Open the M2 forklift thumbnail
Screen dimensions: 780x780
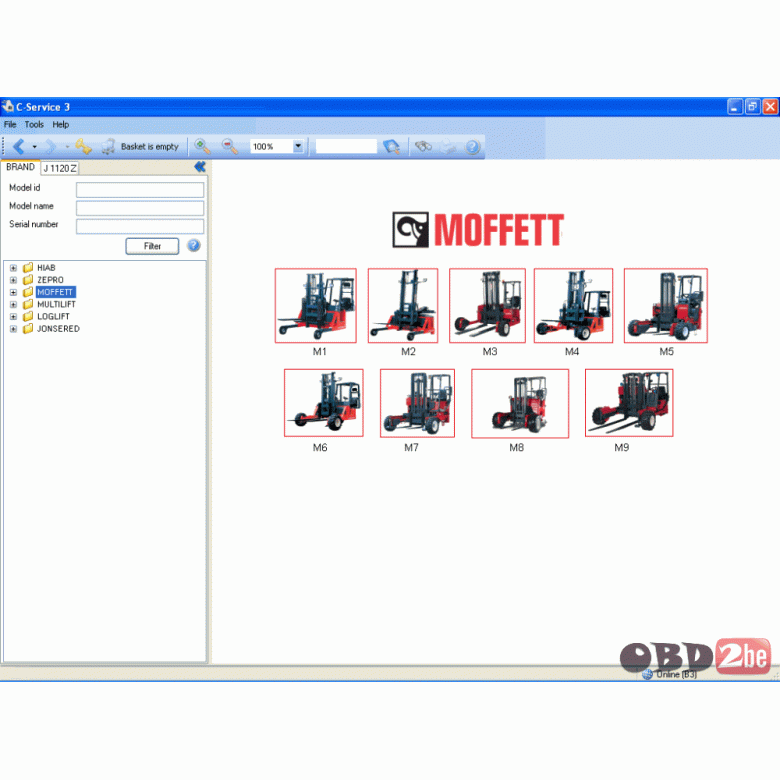click(403, 305)
